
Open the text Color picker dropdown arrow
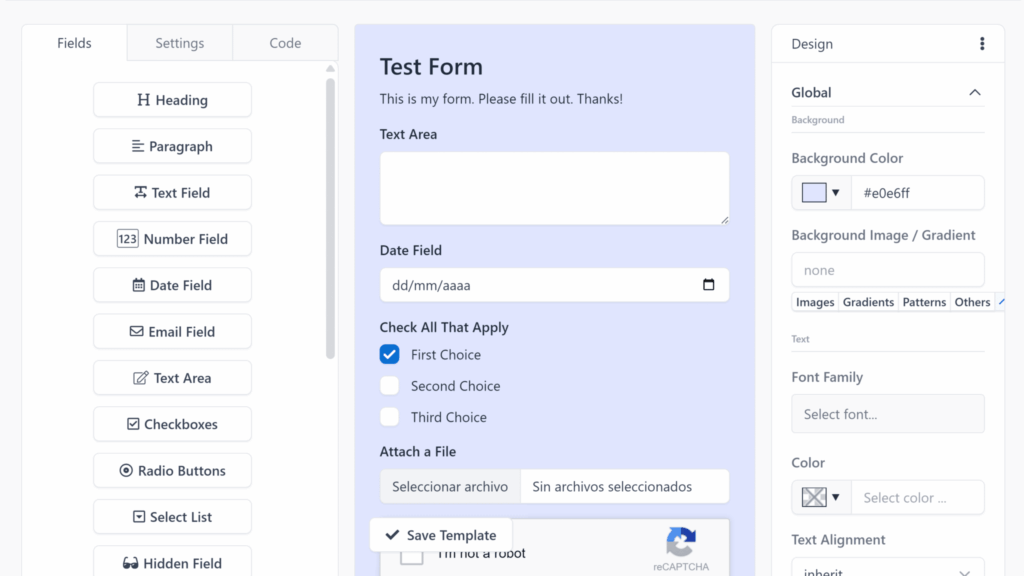835,498
